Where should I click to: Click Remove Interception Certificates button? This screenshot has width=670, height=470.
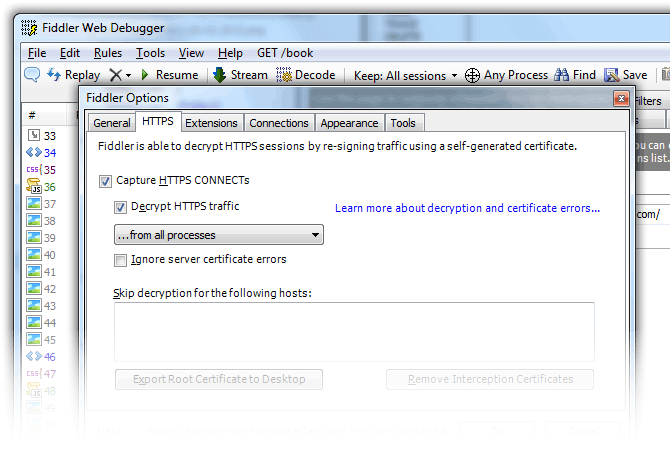[490, 379]
